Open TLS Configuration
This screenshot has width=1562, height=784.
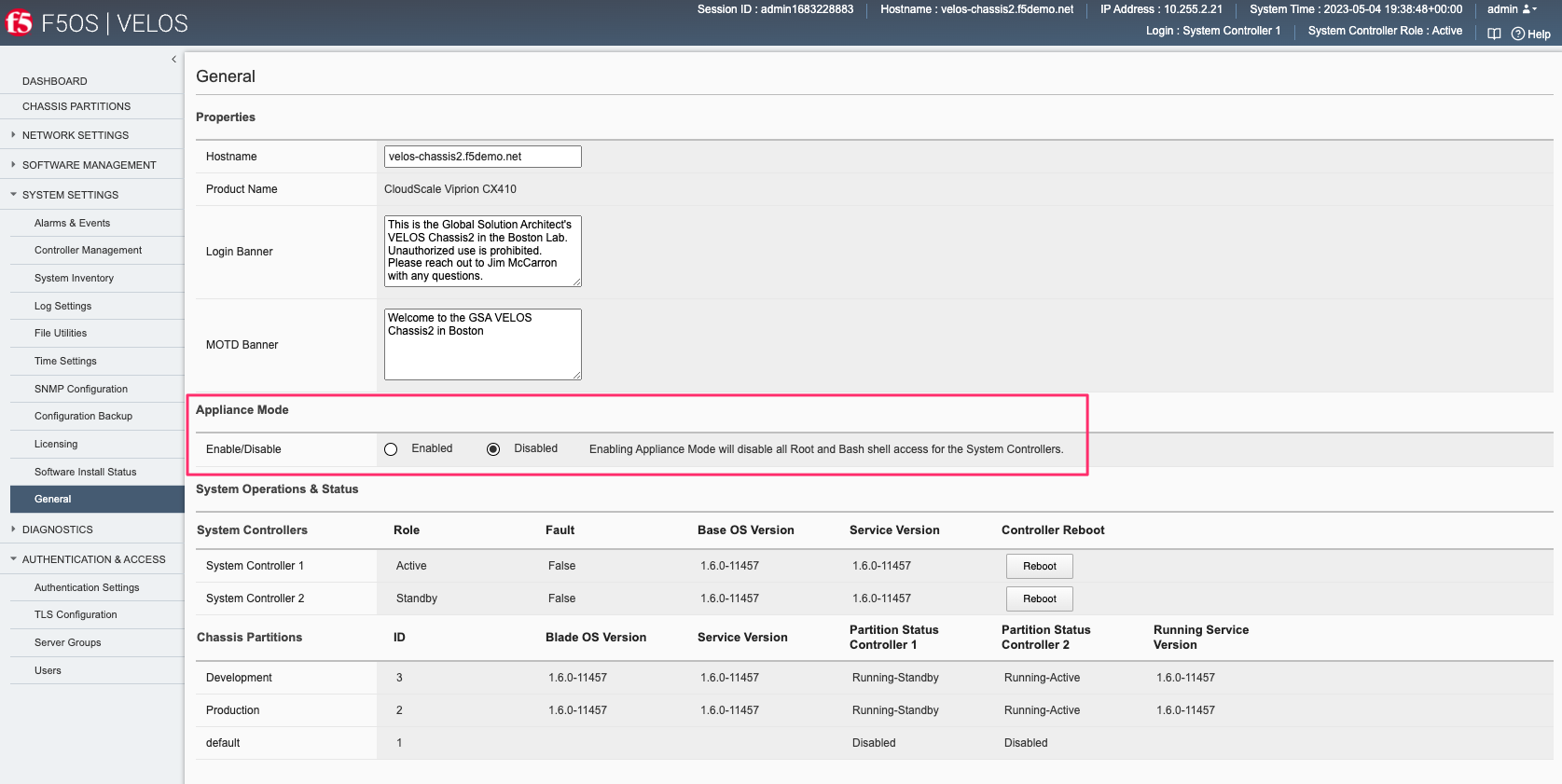76,614
